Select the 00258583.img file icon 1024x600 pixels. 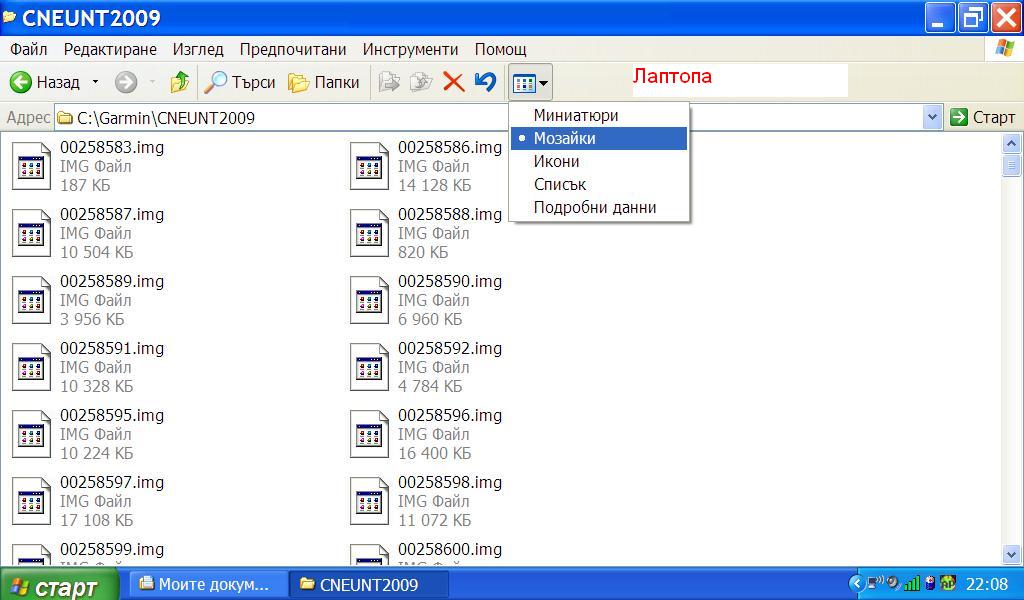click(32, 166)
